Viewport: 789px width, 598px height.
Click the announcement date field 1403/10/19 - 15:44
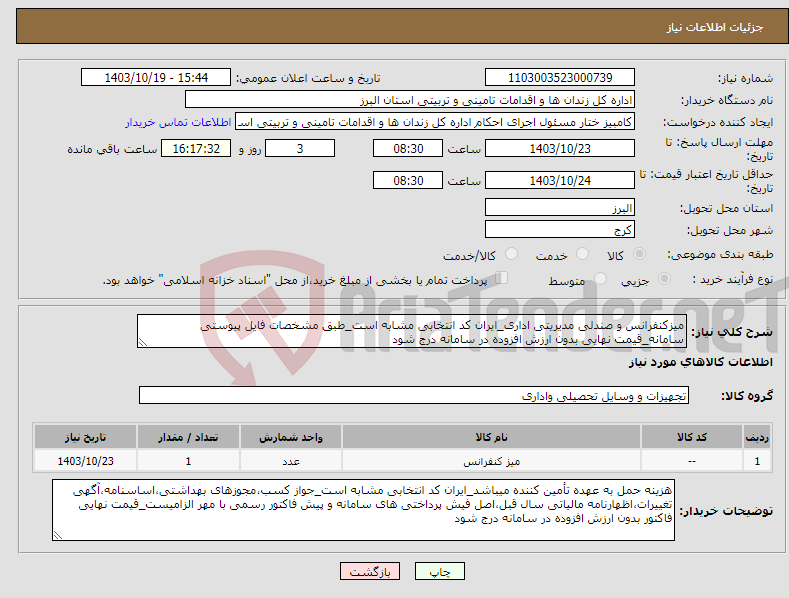(x=156, y=78)
